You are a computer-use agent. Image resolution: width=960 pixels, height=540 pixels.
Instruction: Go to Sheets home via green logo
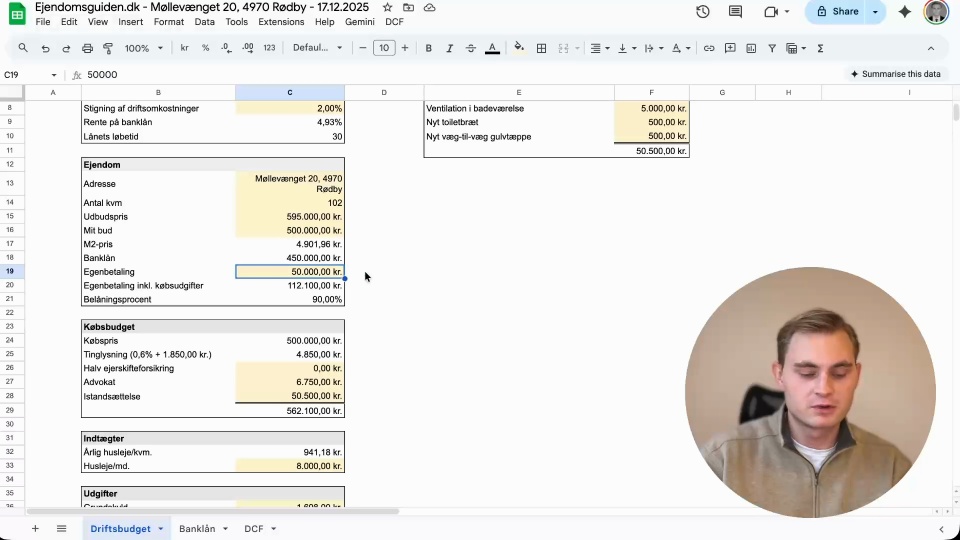click(17, 13)
